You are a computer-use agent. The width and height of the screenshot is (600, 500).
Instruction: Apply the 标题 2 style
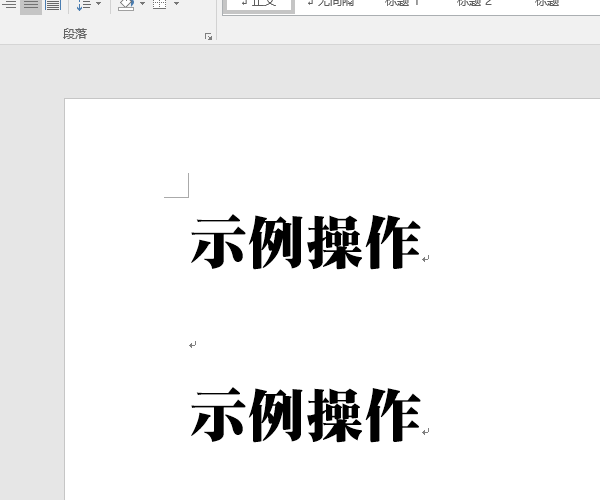click(474, 4)
